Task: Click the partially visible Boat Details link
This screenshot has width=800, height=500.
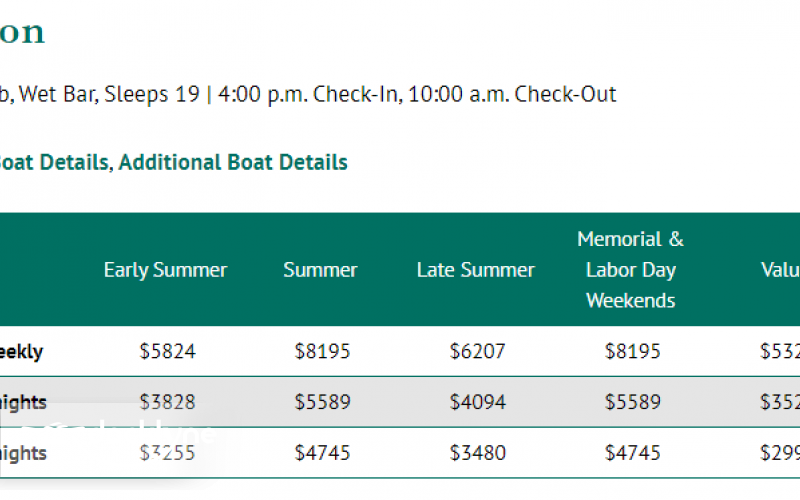Action: click(52, 162)
